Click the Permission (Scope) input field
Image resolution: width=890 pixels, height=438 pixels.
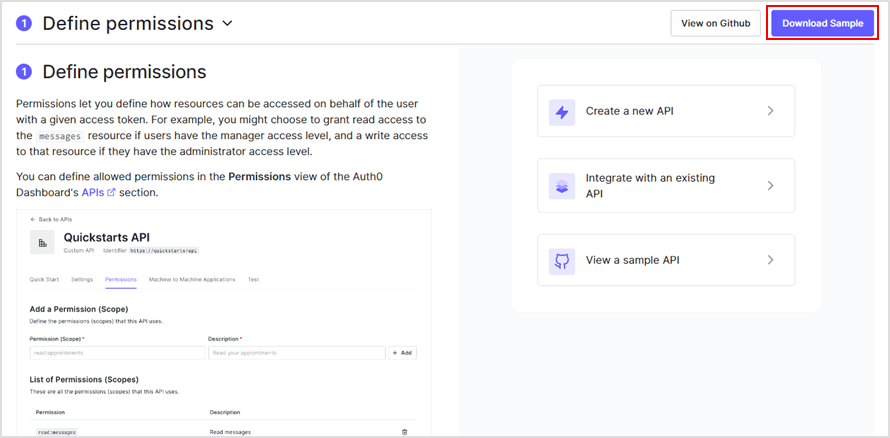[x=117, y=353]
